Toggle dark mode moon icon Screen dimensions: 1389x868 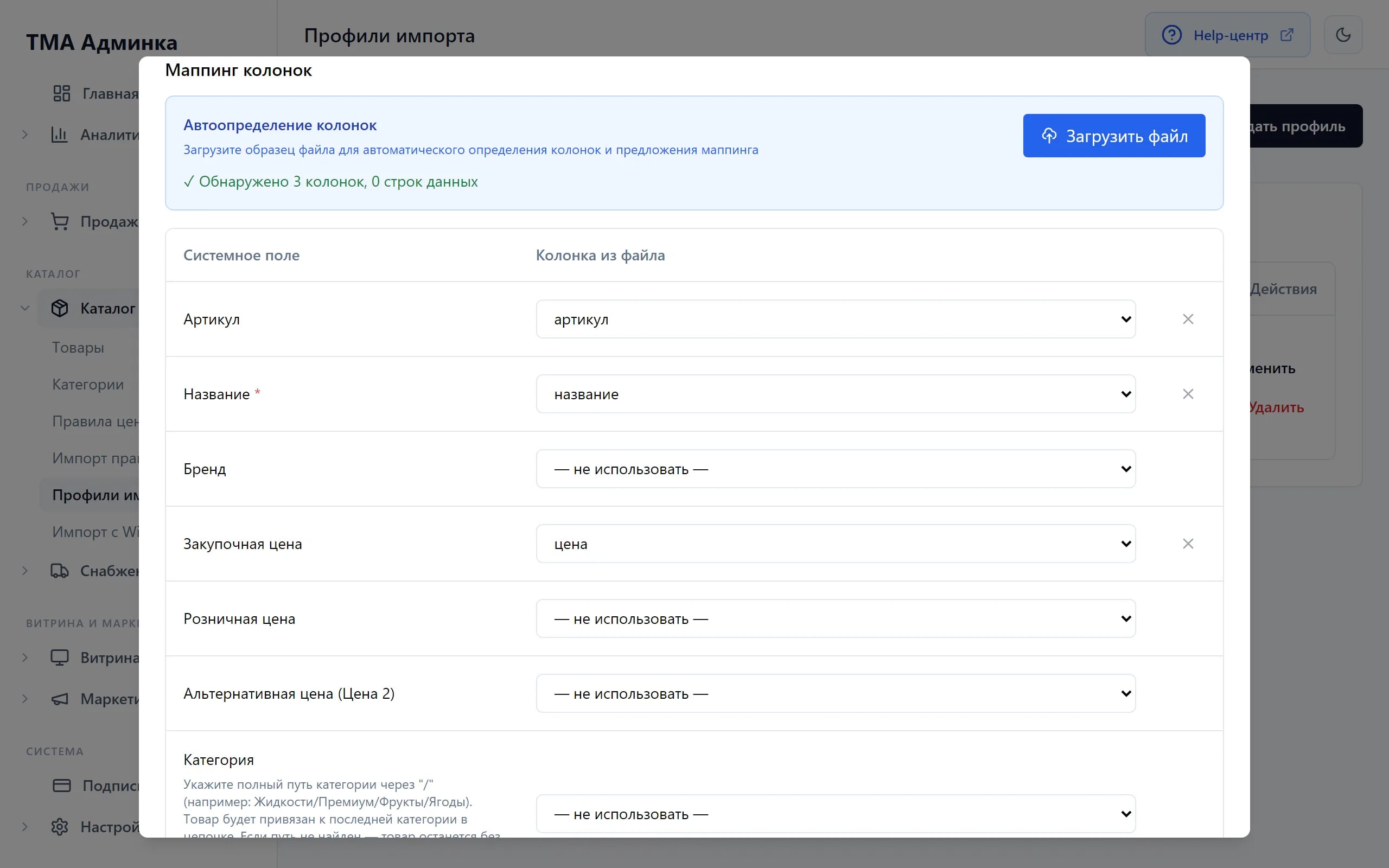[x=1342, y=35]
